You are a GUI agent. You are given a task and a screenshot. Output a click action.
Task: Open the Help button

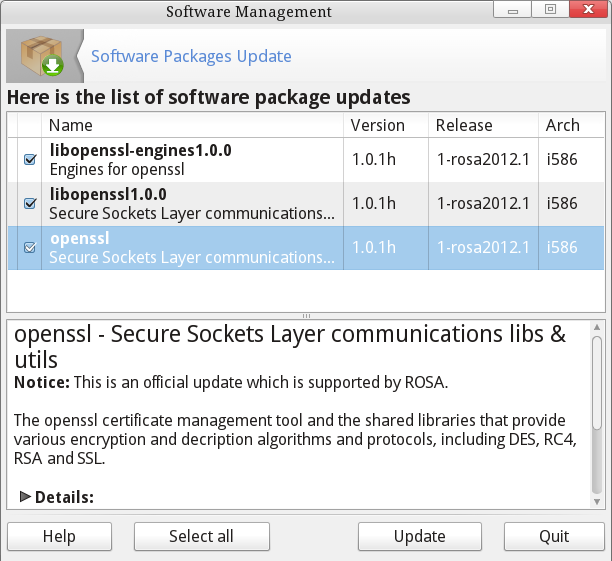(x=59, y=536)
